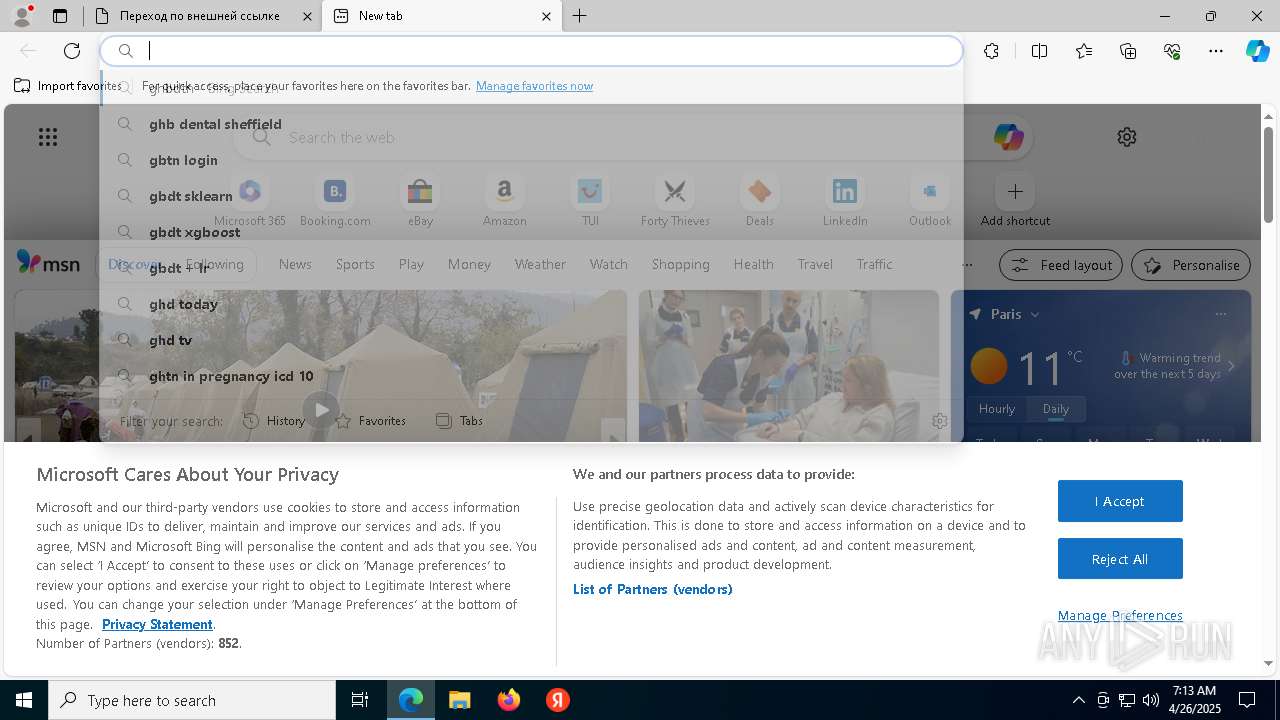Select suggestion 'ghtn in pregnancy icd 10'
Image resolution: width=1280 pixels, height=720 pixels.
click(x=531, y=376)
